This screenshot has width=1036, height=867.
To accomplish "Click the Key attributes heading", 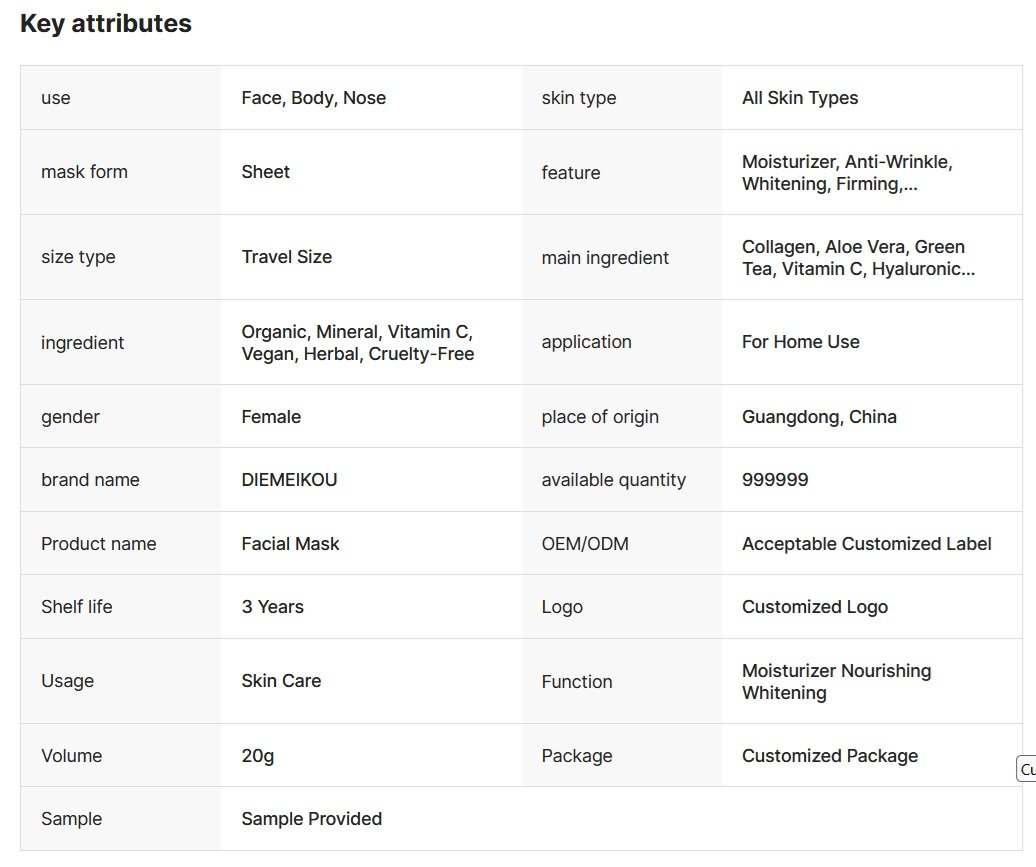I will [x=106, y=24].
